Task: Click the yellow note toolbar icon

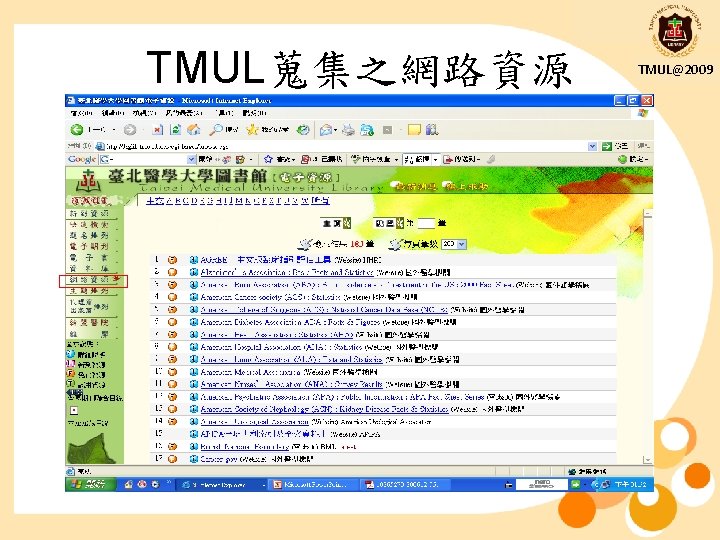Action: click(414, 130)
